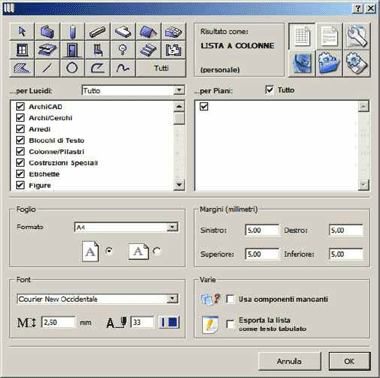Click the gear with tag icon
380x378 pixels.
pyautogui.click(x=356, y=64)
